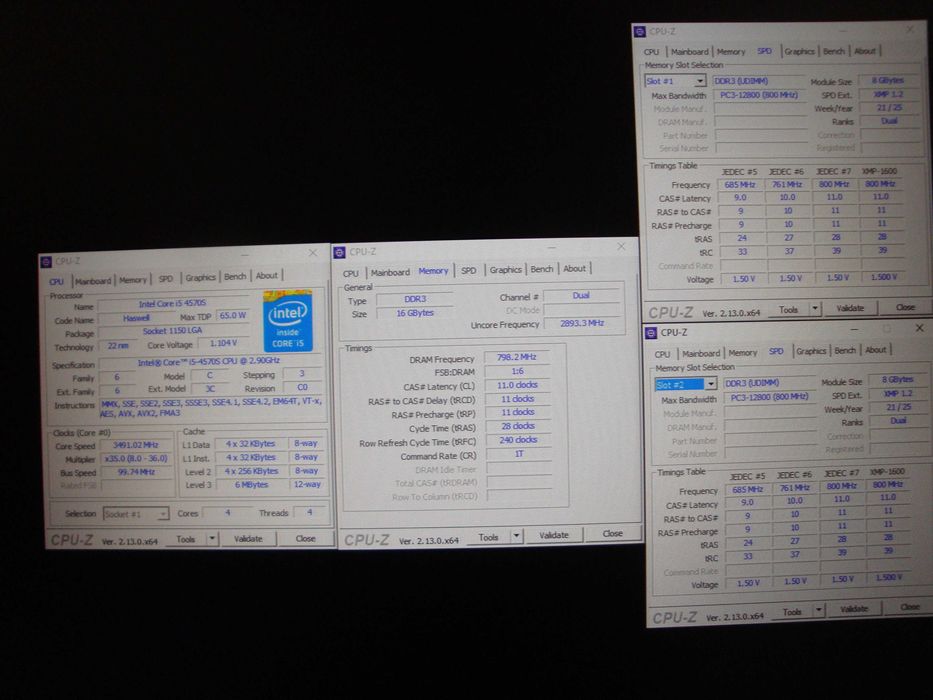Click the Close button in the Slot #2 SPD window footer
933x700 pixels.
[x=909, y=607]
